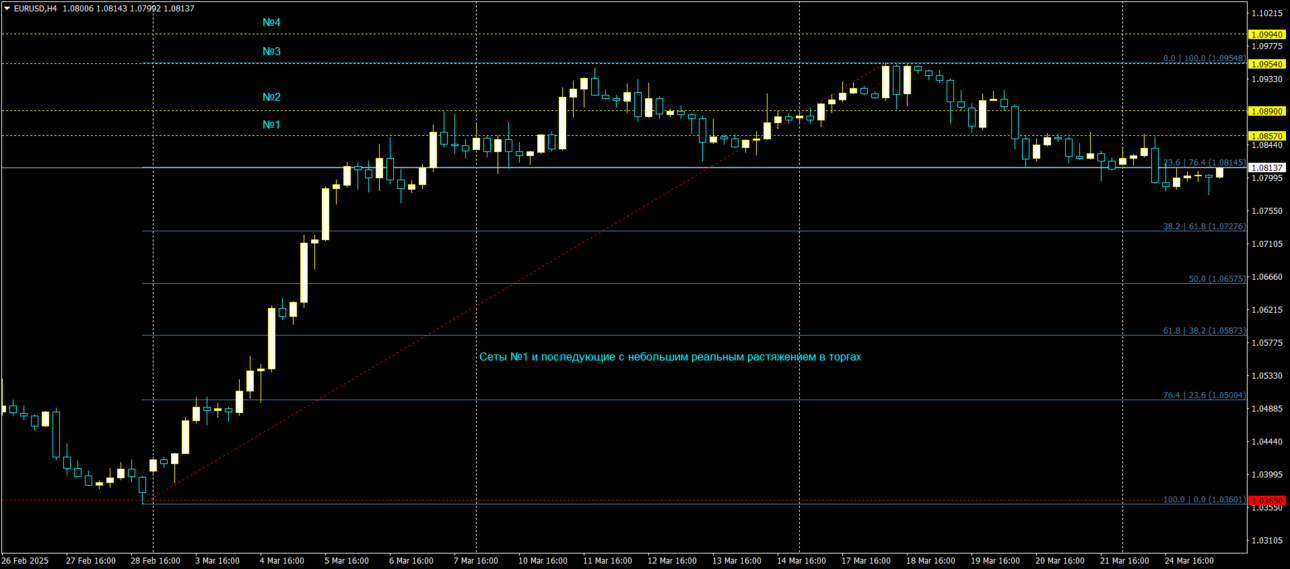Click the 3 Mar 16:00 time axis label
1290x569 pixels.
click(x=218, y=561)
